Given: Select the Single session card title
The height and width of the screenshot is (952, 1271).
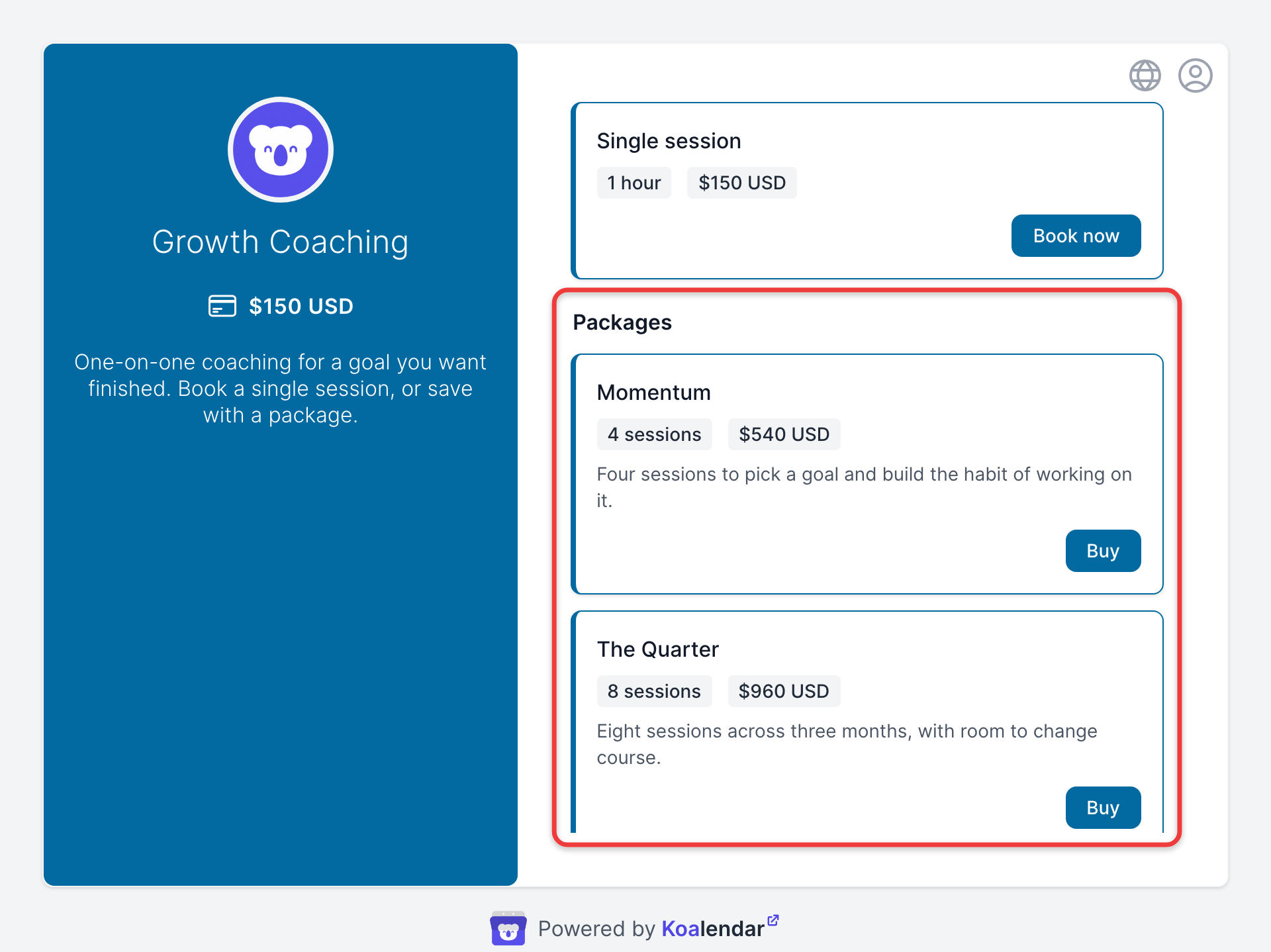Looking at the screenshot, I should pos(669,141).
